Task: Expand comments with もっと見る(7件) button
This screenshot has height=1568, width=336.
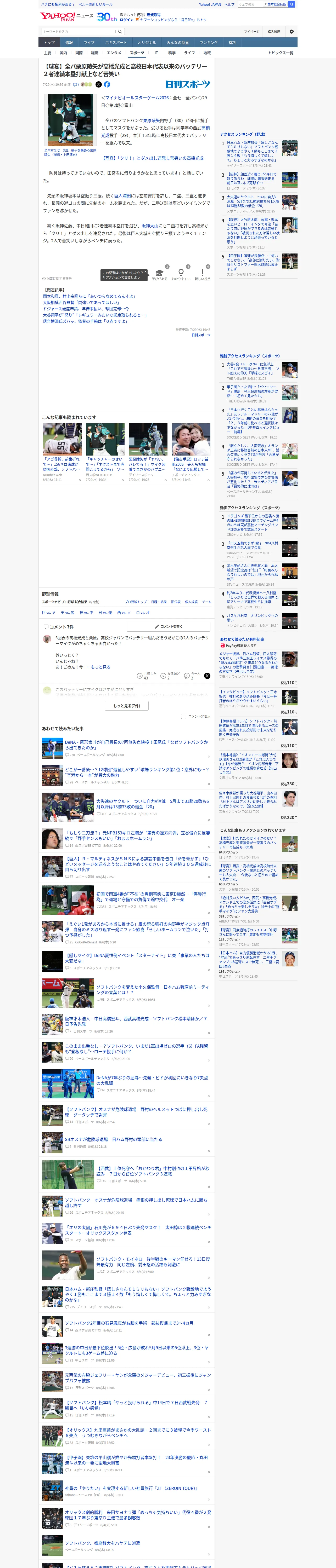Action: 127,706
